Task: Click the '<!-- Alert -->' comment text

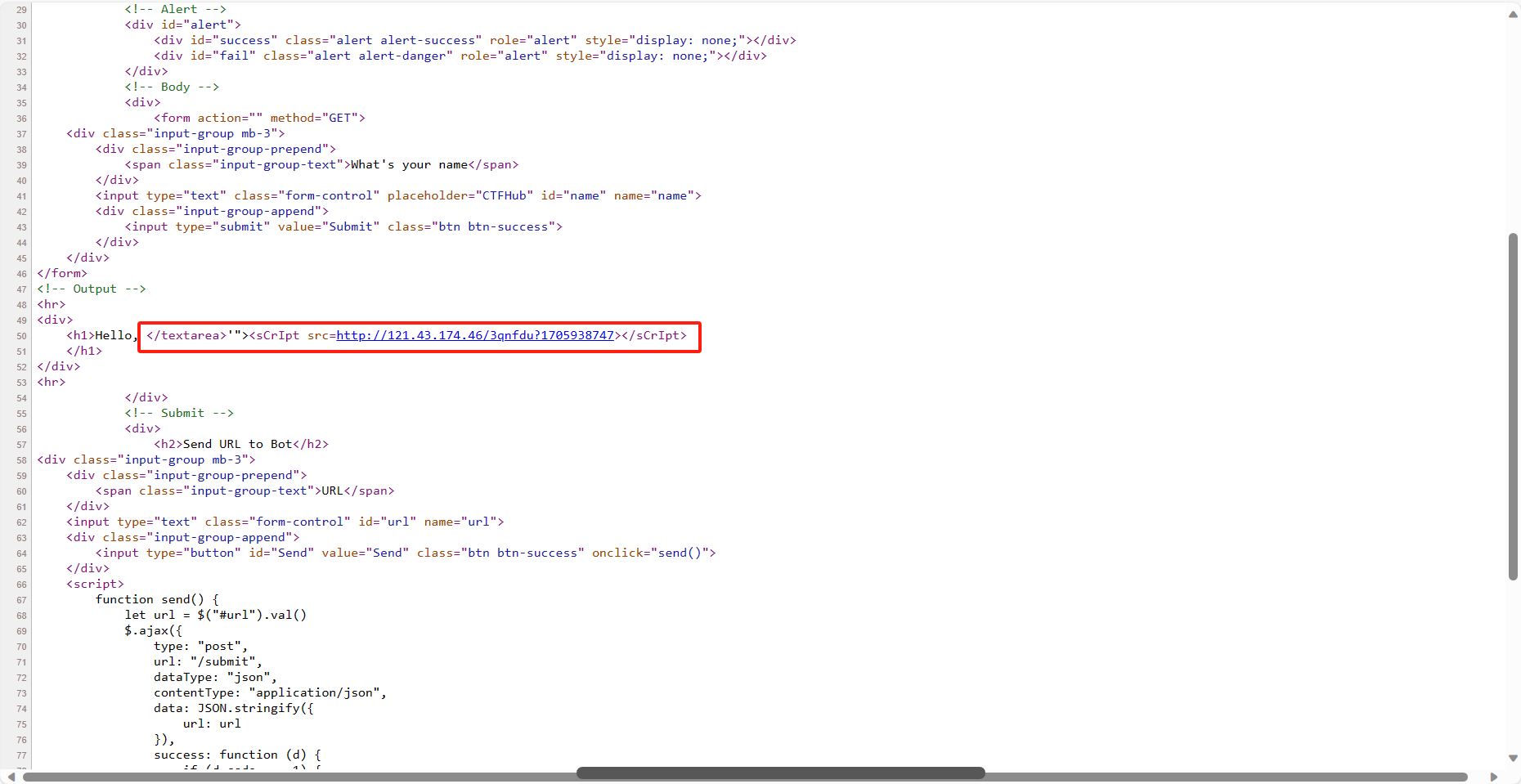Action: click(x=176, y=9)
